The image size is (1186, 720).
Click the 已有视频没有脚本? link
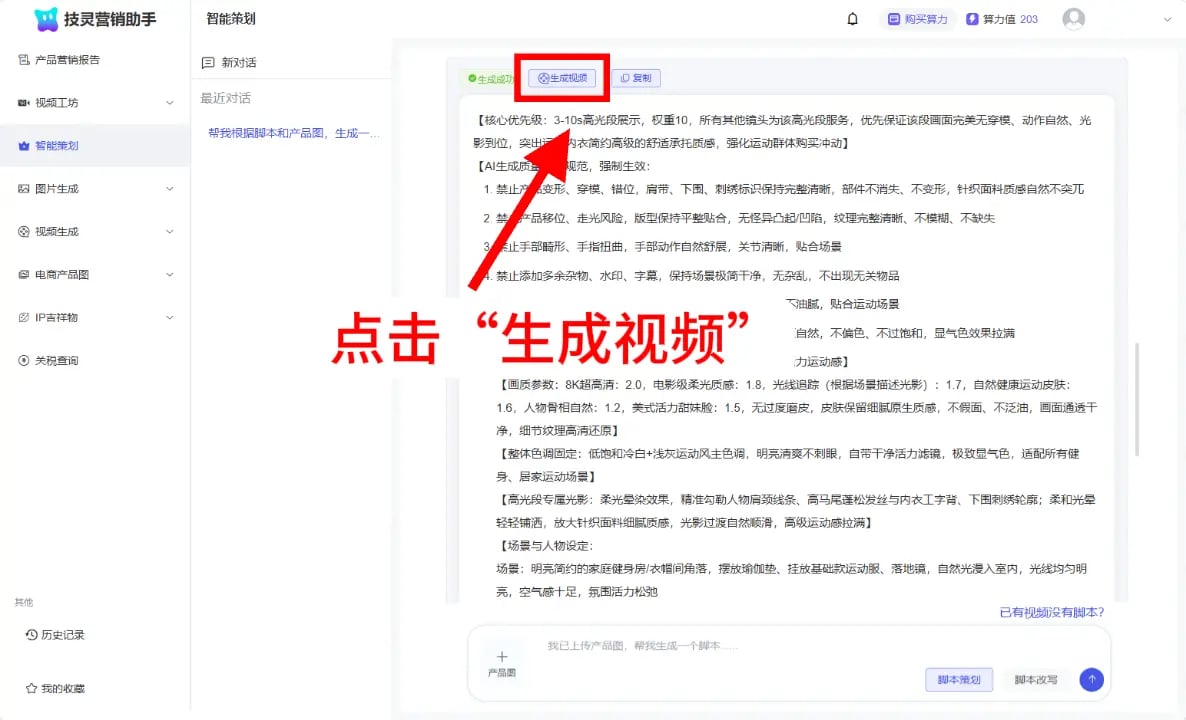1052,613
